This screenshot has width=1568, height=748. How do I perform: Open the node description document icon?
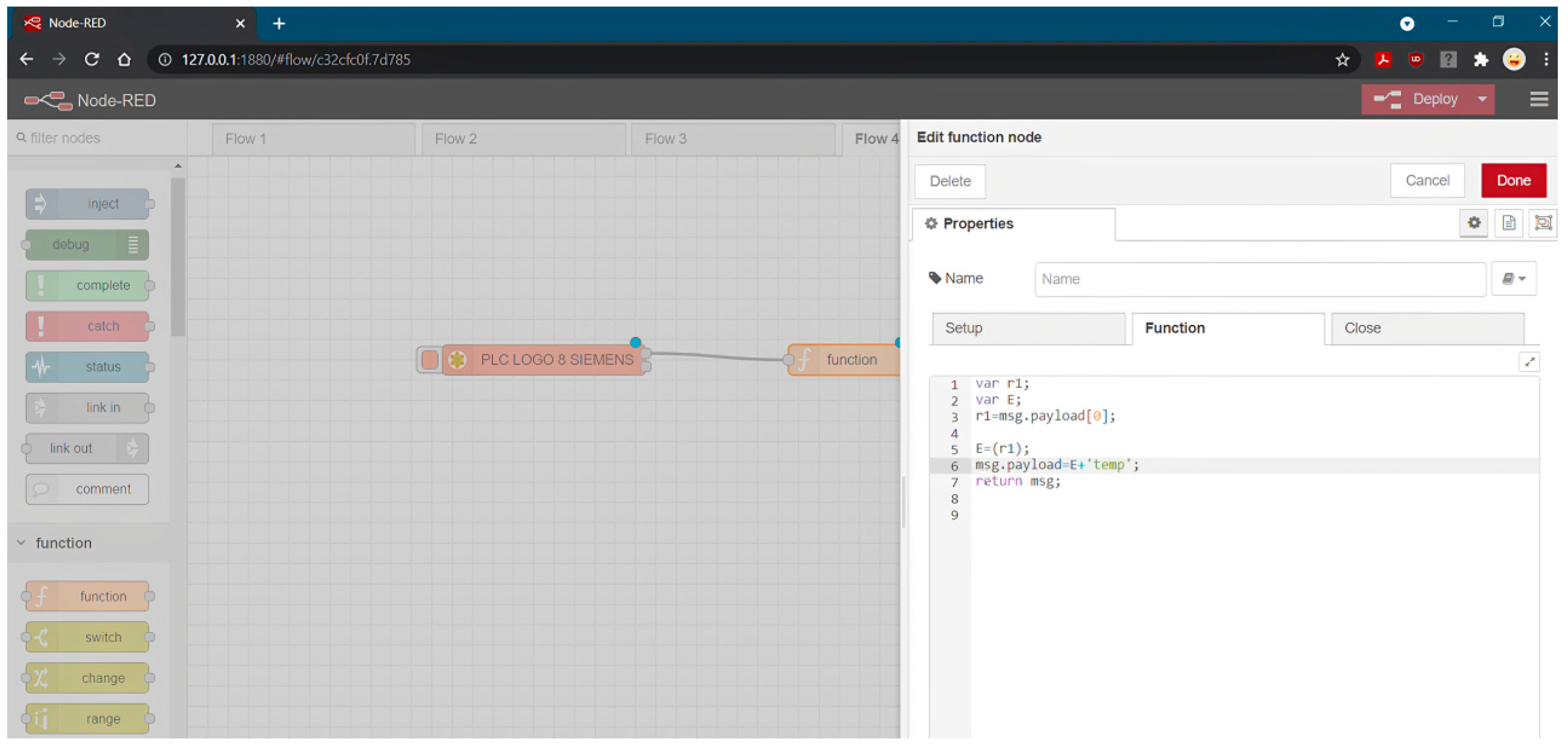point(1508,223)
